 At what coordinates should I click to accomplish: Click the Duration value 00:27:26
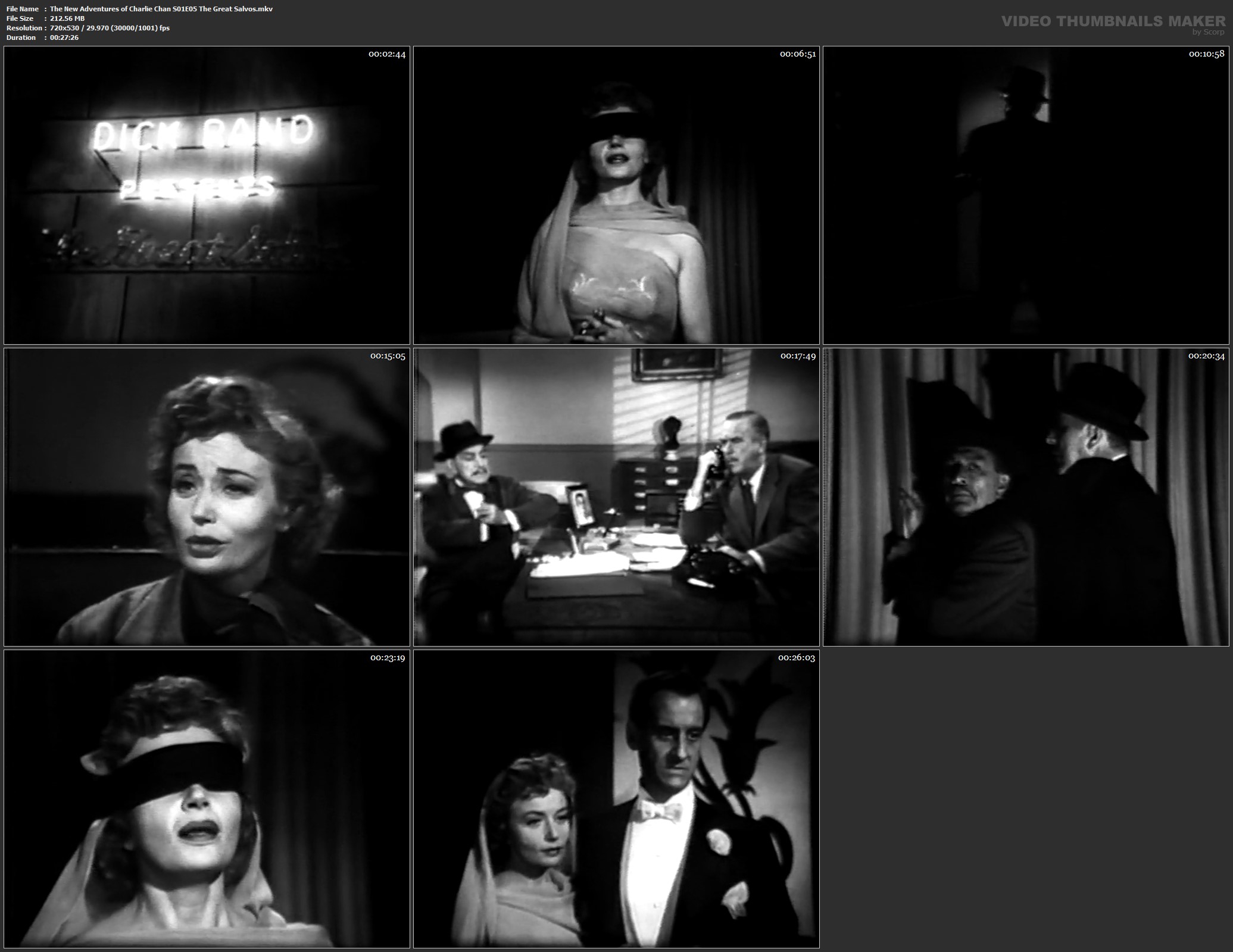point(64,38)
